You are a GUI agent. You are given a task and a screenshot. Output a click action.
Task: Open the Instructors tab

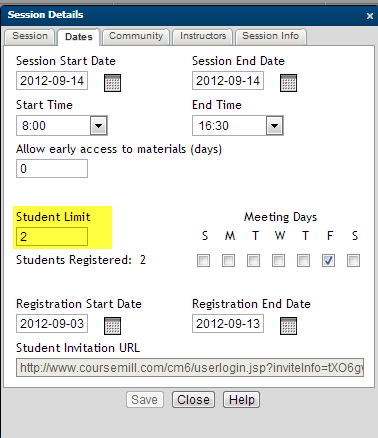point(203,36)
